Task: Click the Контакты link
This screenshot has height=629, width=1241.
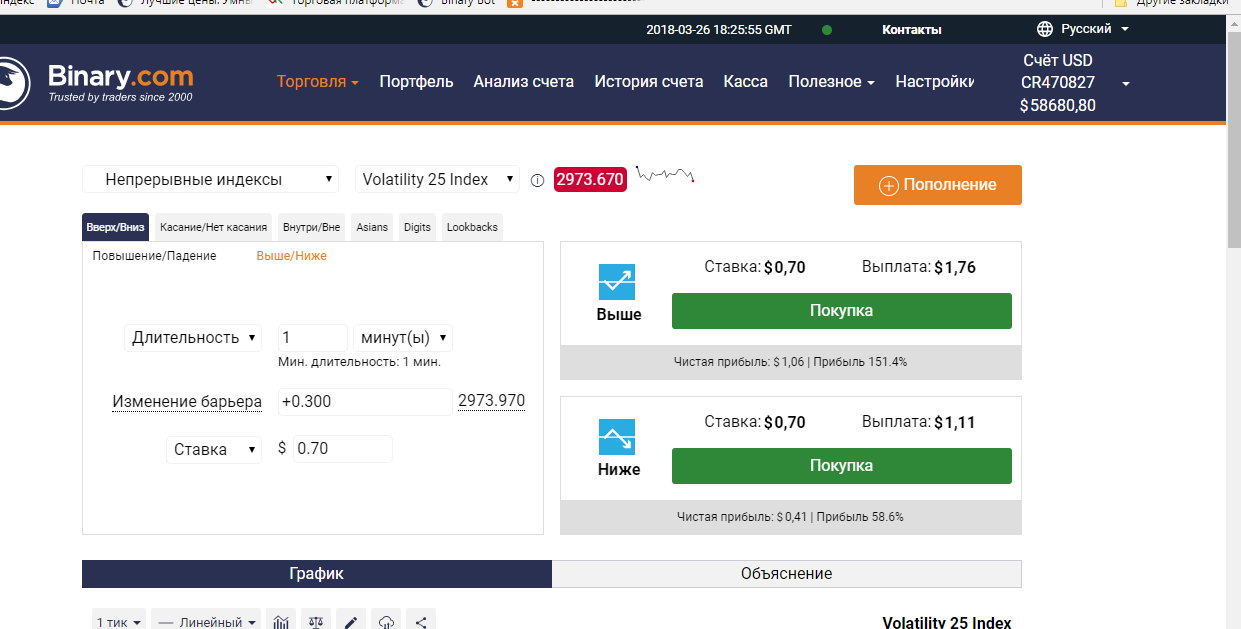Action: [x=912, y=30]
